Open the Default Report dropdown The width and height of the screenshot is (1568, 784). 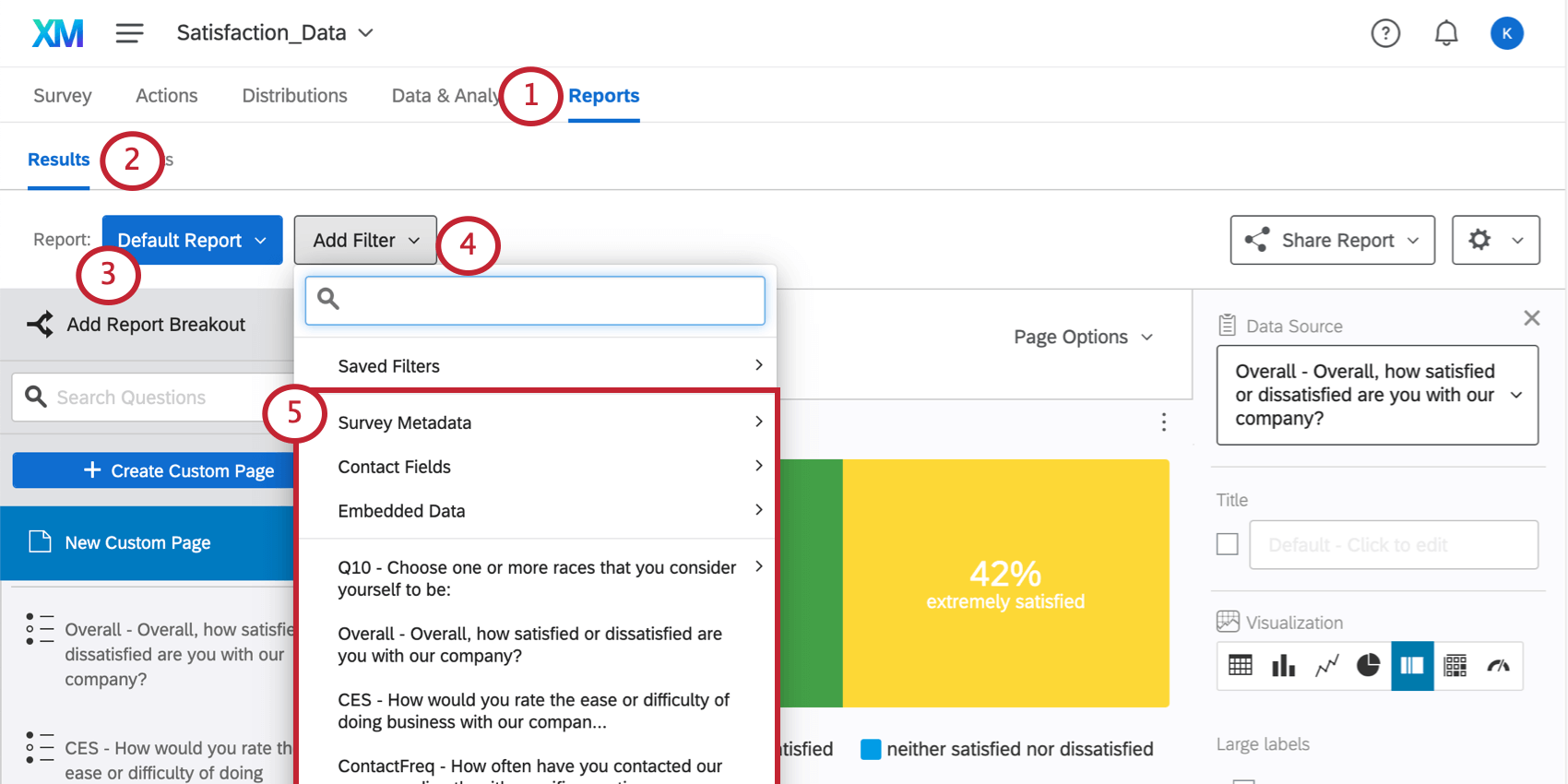coord(192,240)
